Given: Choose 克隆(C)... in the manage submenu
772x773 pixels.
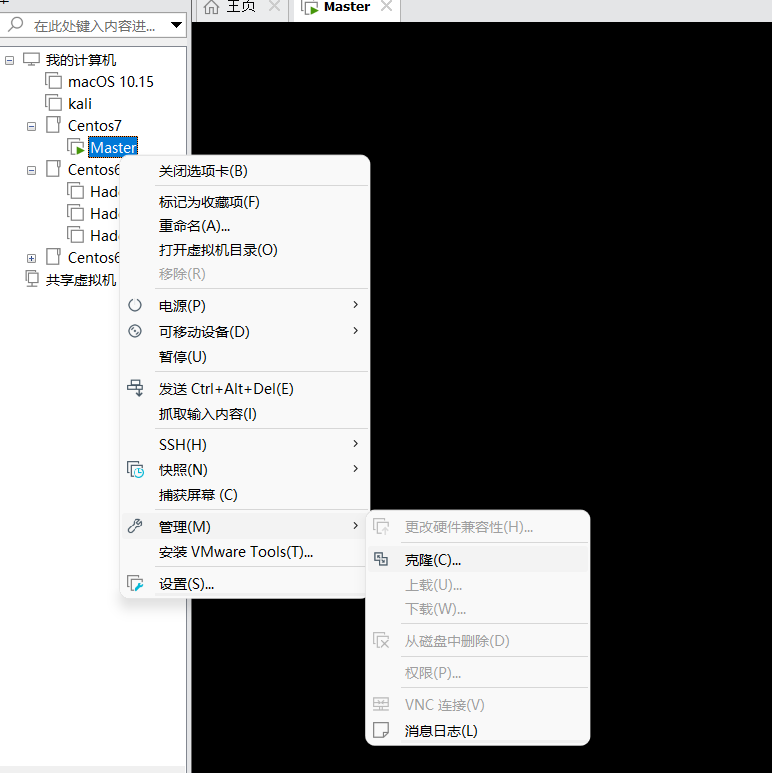Looking at the screenshot, I should coord(478,560).
